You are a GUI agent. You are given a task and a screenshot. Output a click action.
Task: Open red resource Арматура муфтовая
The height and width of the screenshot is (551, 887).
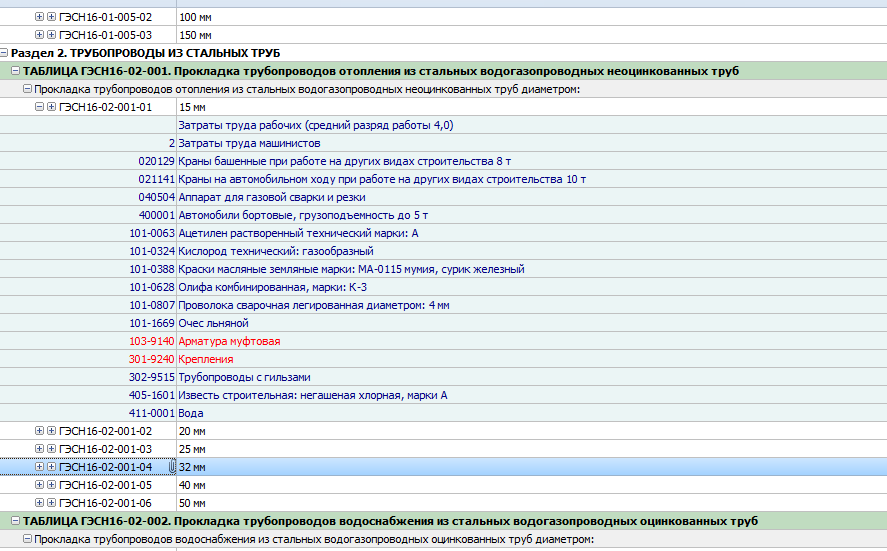pyautogui.click(x=229, y=341)
